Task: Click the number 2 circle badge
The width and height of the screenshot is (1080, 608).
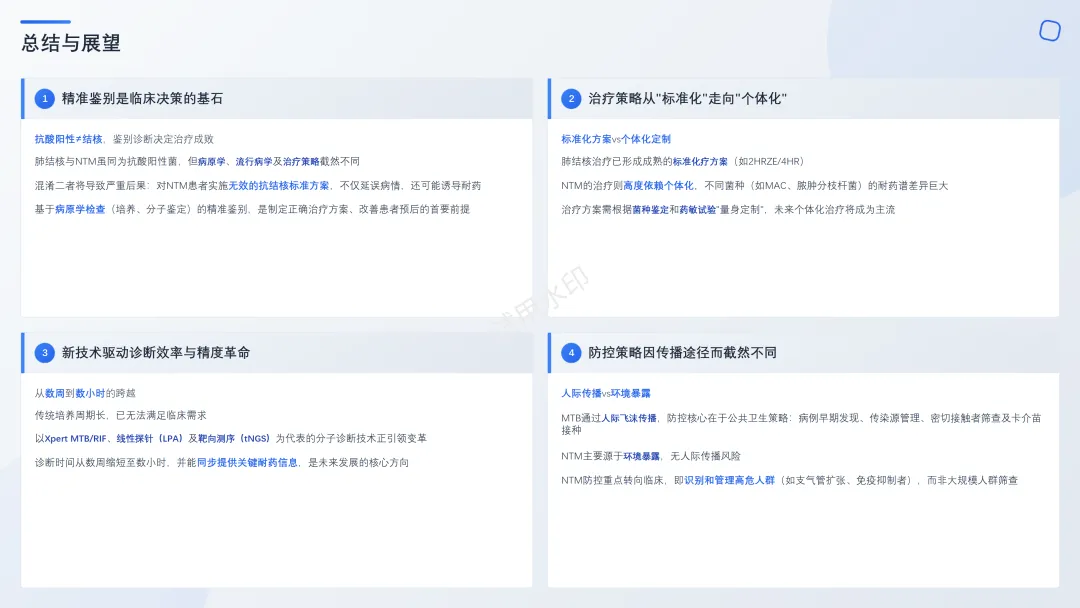Action: 571,98
